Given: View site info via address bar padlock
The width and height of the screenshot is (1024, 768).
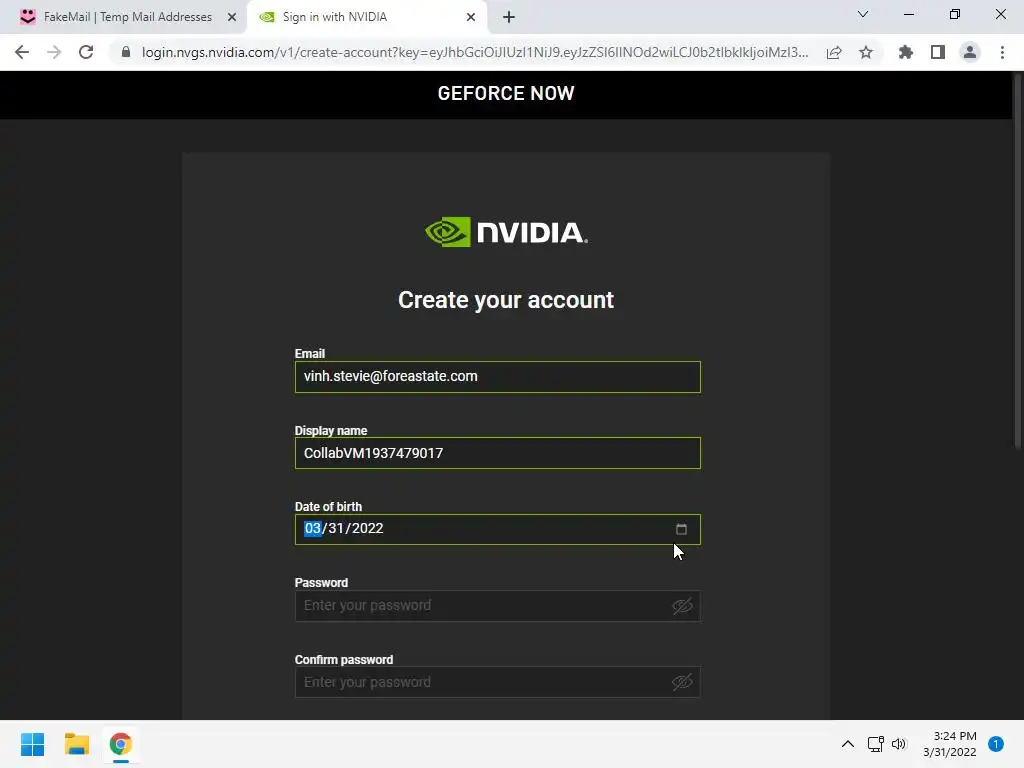Looking at the screenshot, I should (126, 52).
